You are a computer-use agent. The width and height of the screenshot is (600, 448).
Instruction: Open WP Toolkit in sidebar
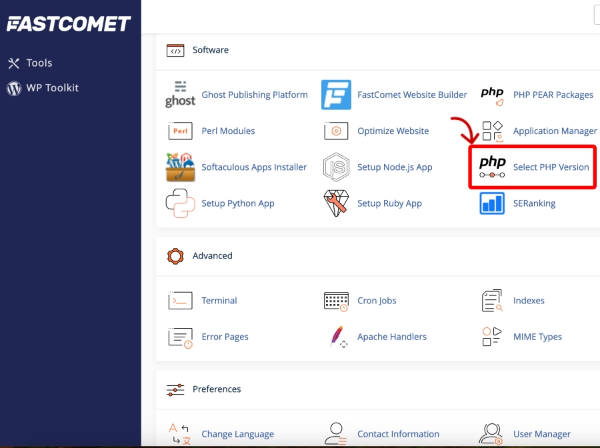(52, 88)
